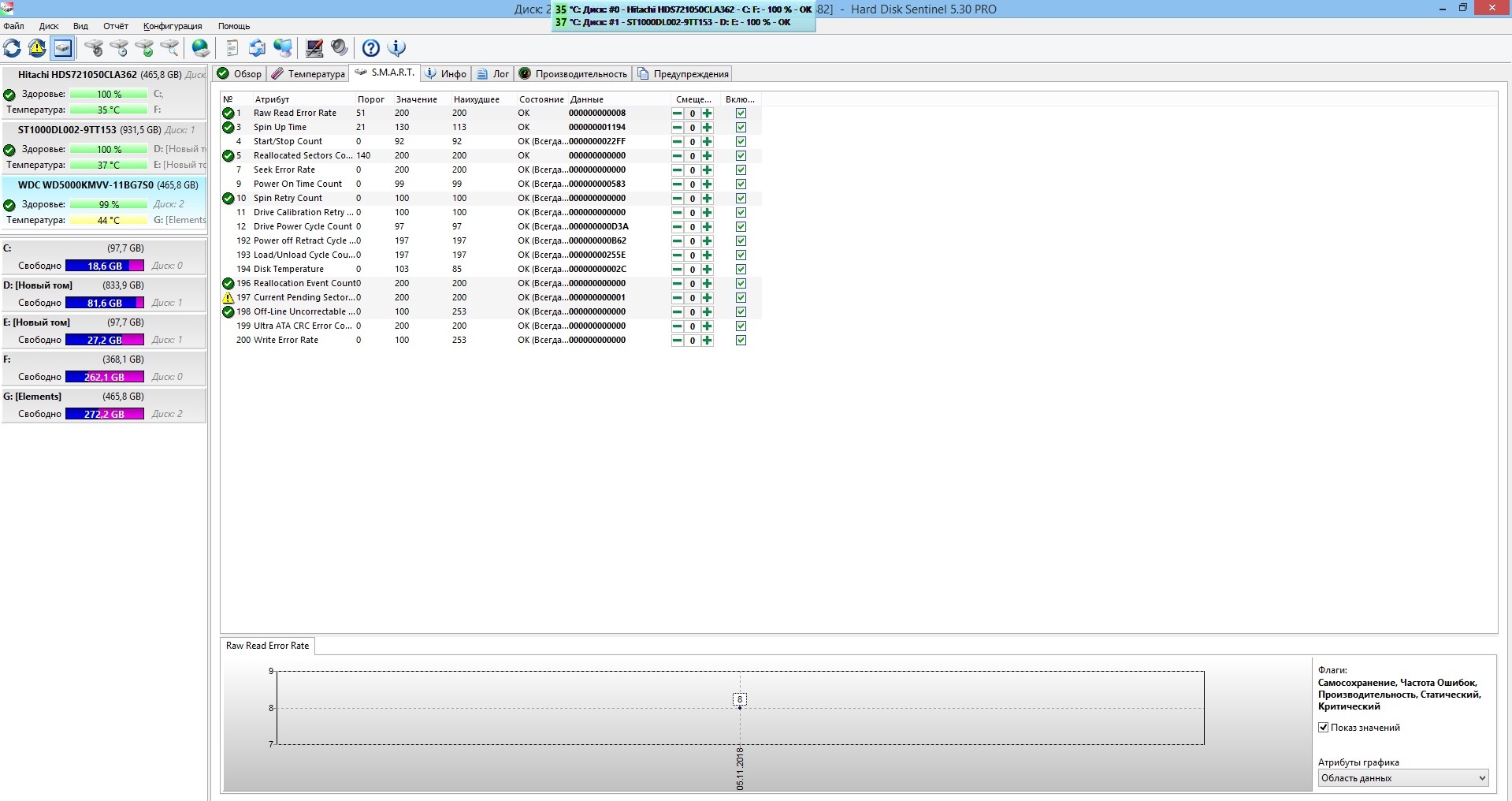Click the C: drive free space bar
The width and height of the screenshot is (1512, 801).
point(104,266)
